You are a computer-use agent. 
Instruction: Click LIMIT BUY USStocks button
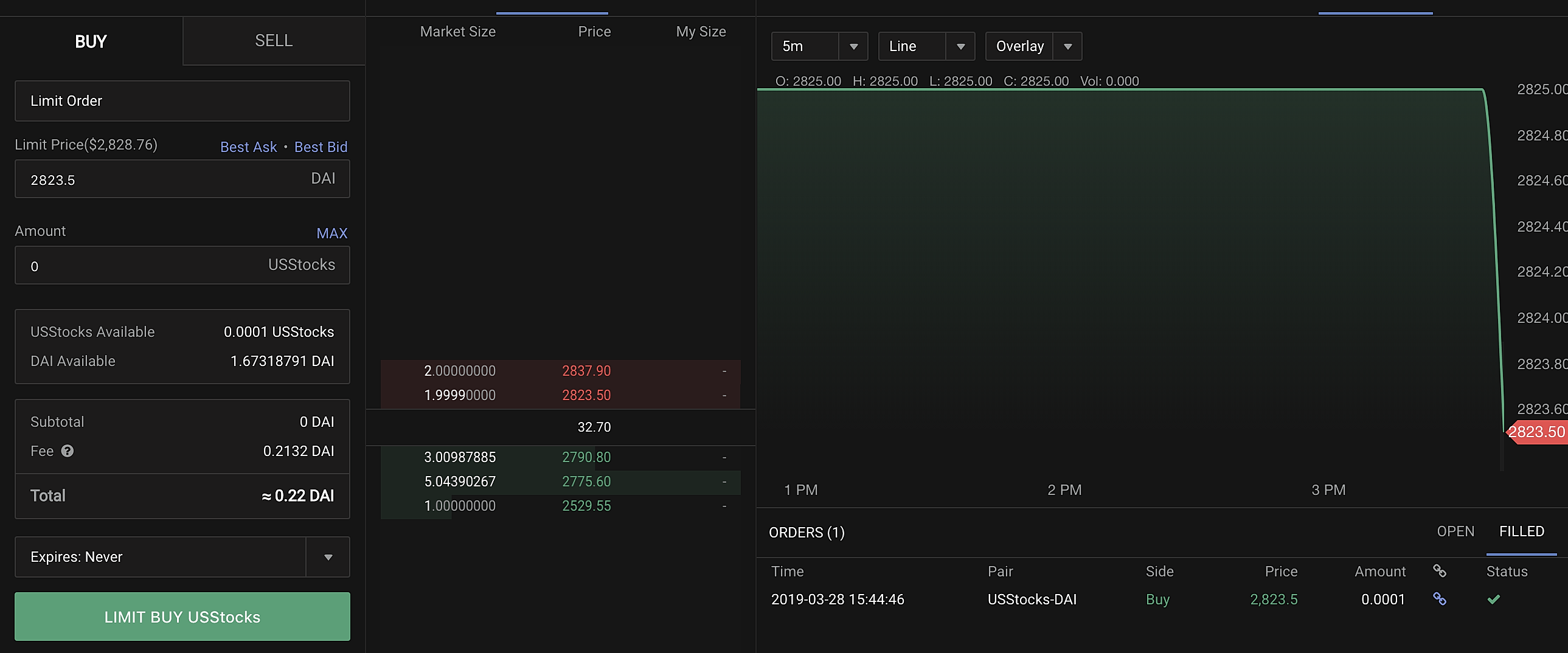pos(182,617)
